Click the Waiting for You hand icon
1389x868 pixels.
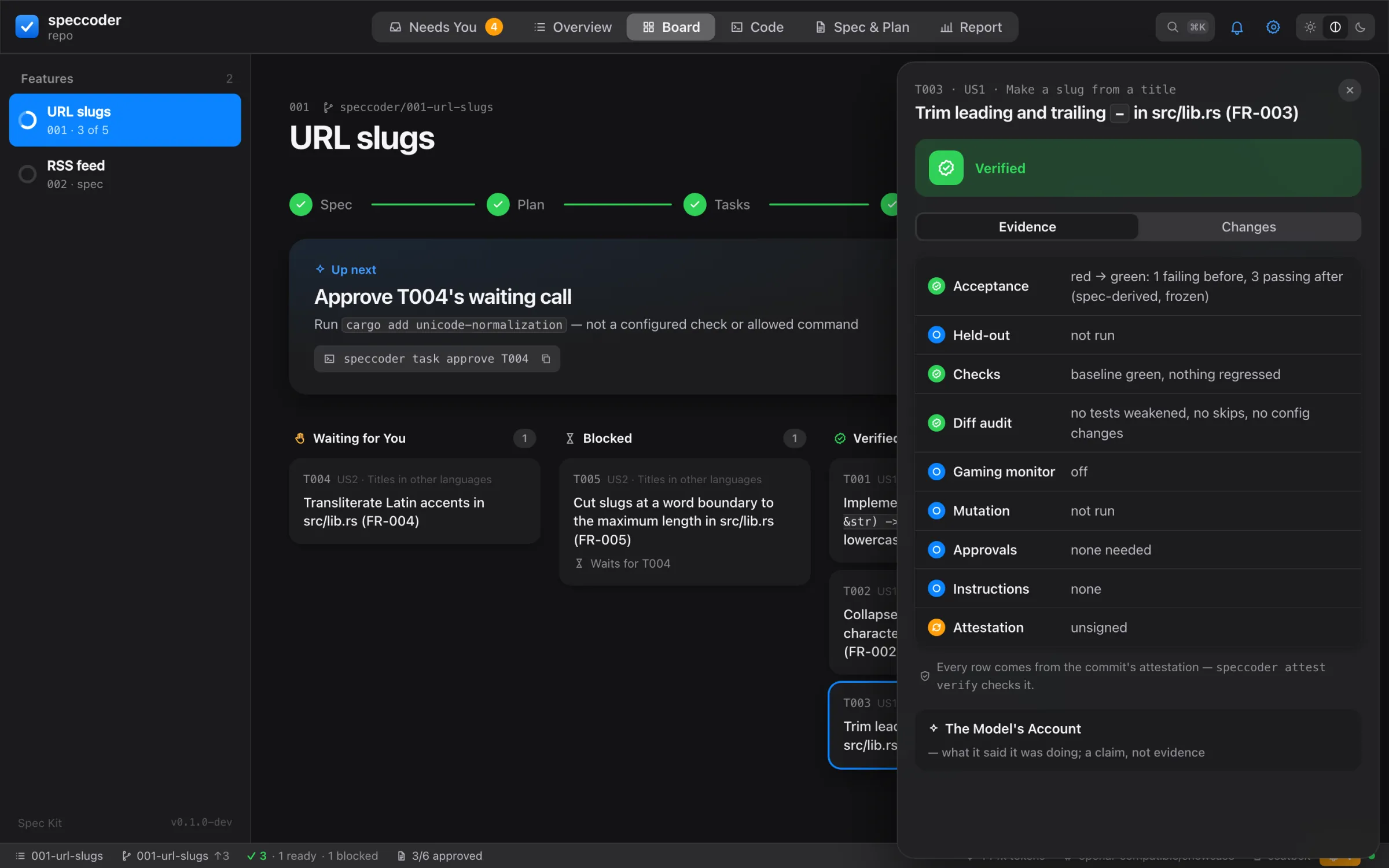pyautogui.click(x=300, y=438)
